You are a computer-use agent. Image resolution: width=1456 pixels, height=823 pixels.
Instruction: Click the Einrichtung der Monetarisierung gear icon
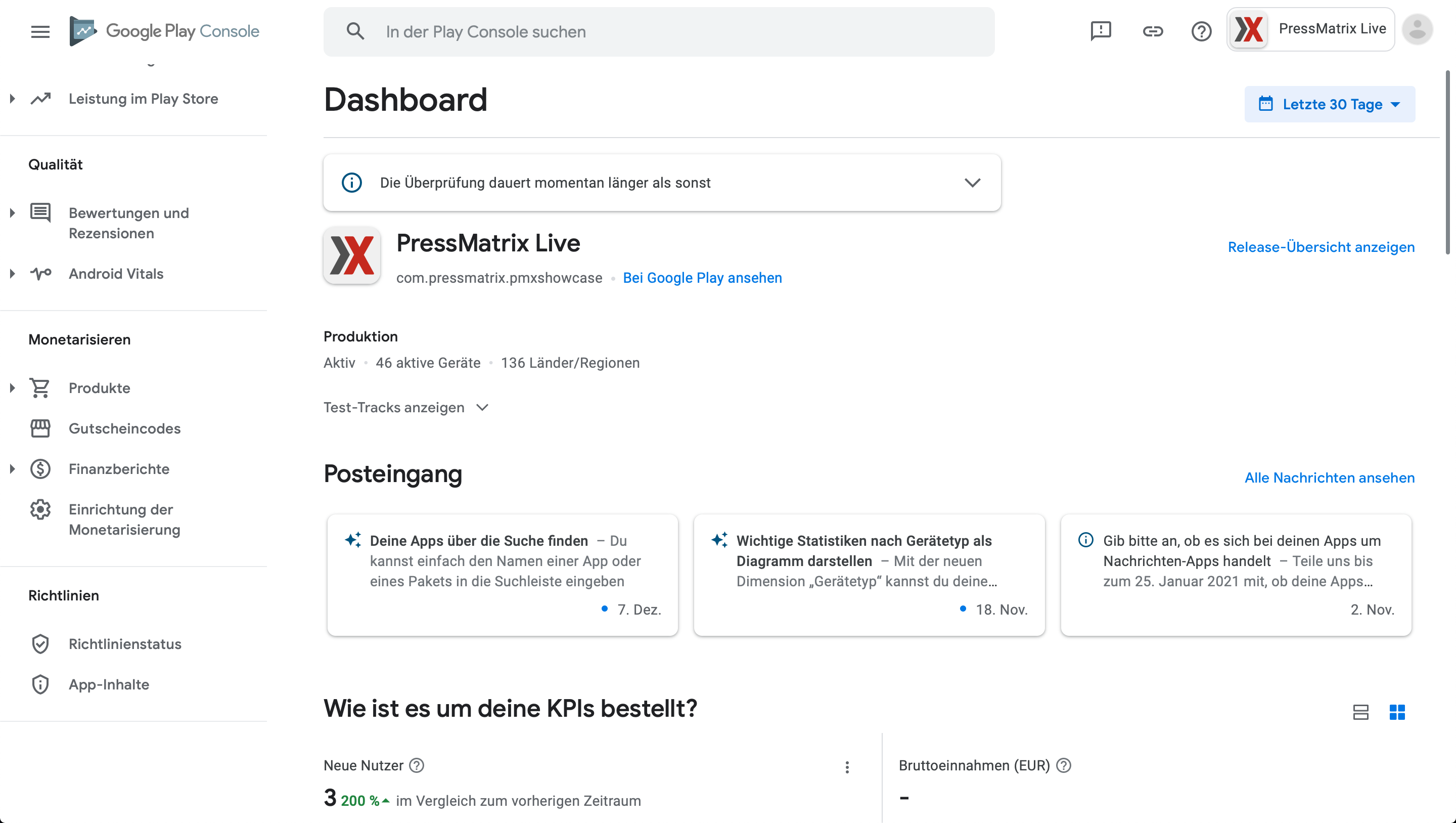[40, 510]
